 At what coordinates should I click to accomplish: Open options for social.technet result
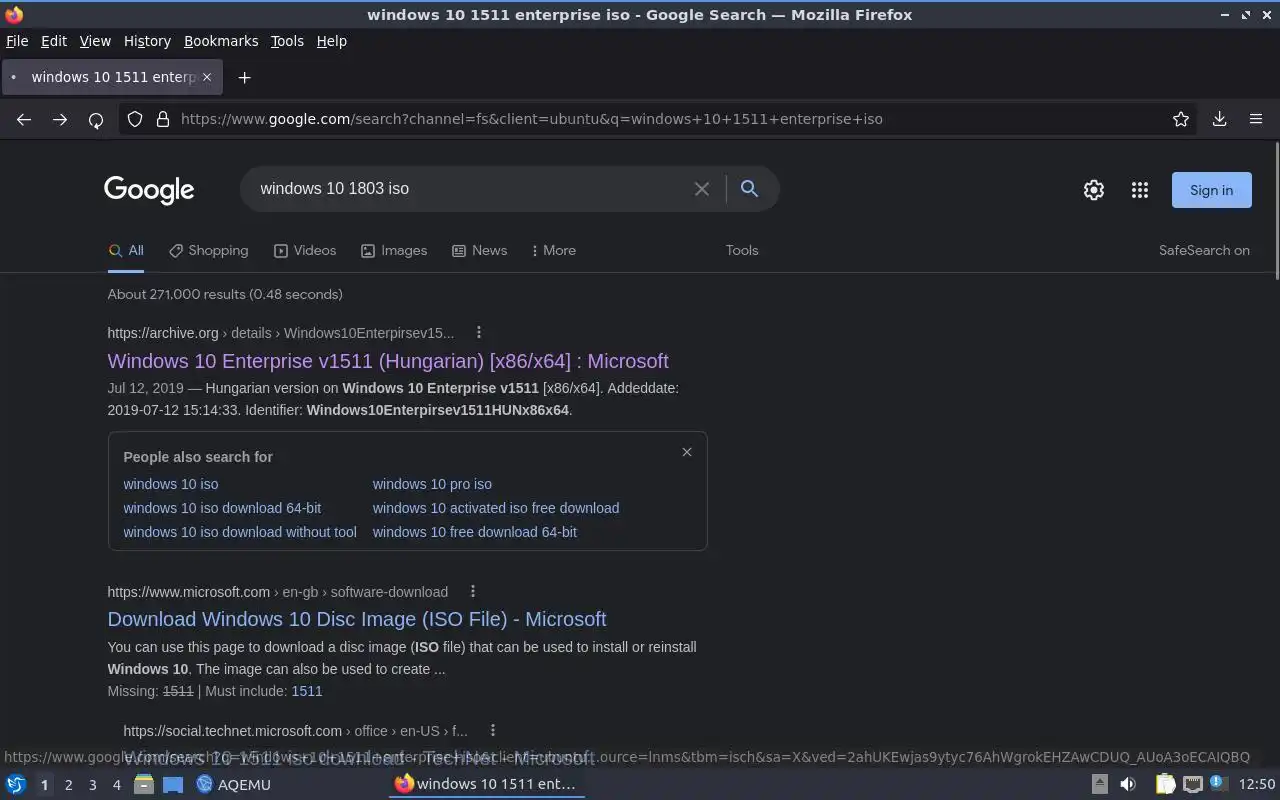coord(492,731)
